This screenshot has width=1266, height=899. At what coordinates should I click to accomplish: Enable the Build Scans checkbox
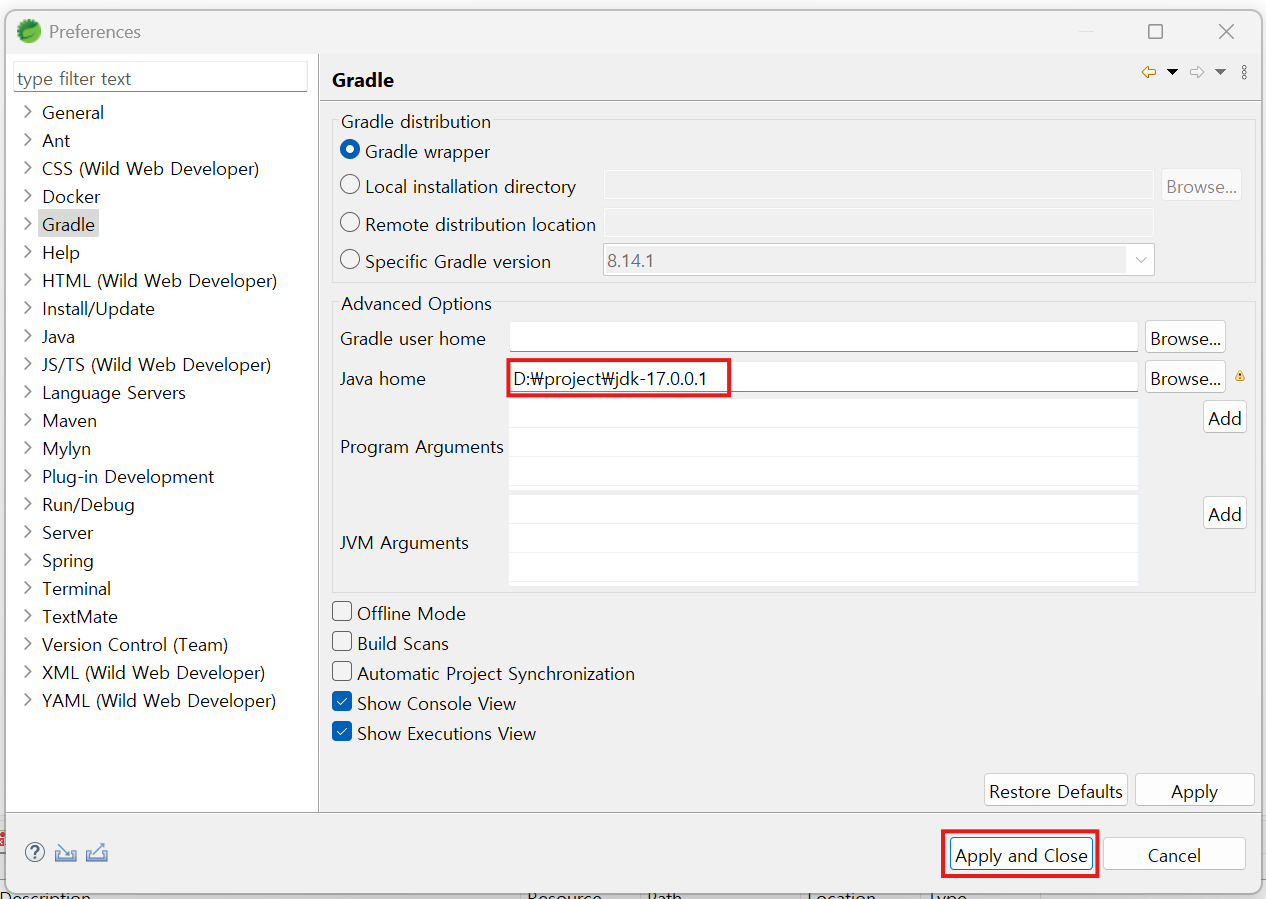click(342, 642)
